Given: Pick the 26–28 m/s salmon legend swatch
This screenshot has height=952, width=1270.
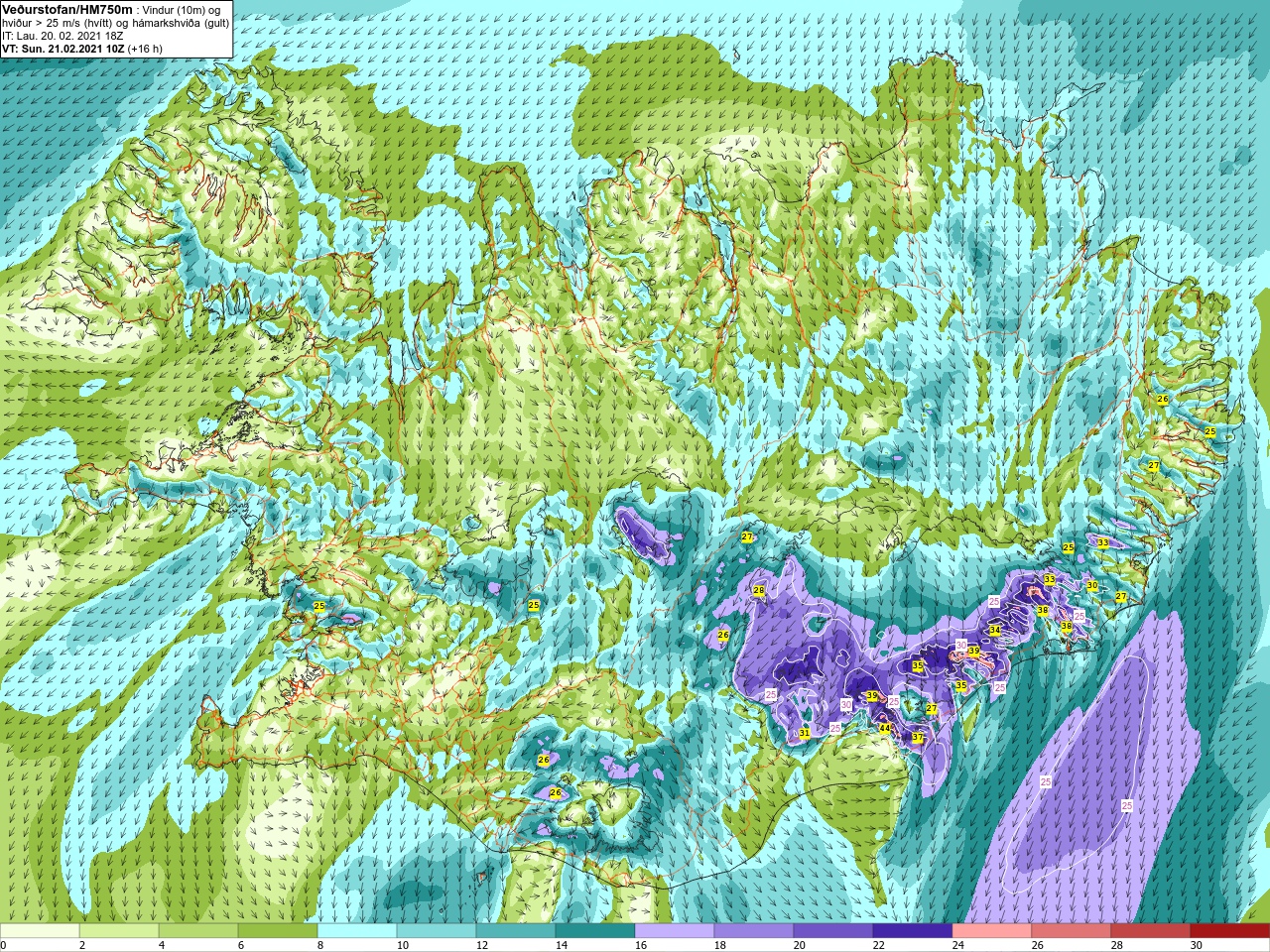Looking at the screenshot, I should pyautogui.click(x=1072, y=931).
